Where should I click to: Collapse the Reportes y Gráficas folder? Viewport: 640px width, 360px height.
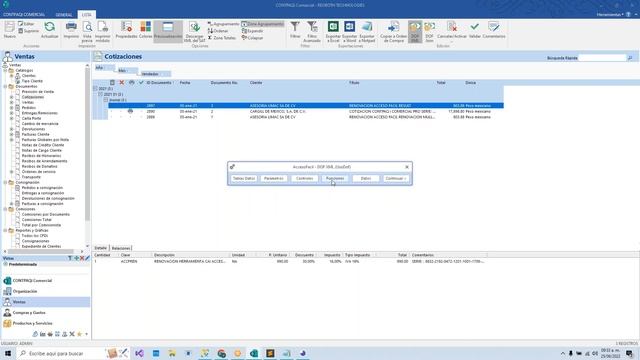pyautogui.click(x=5, y=230)
